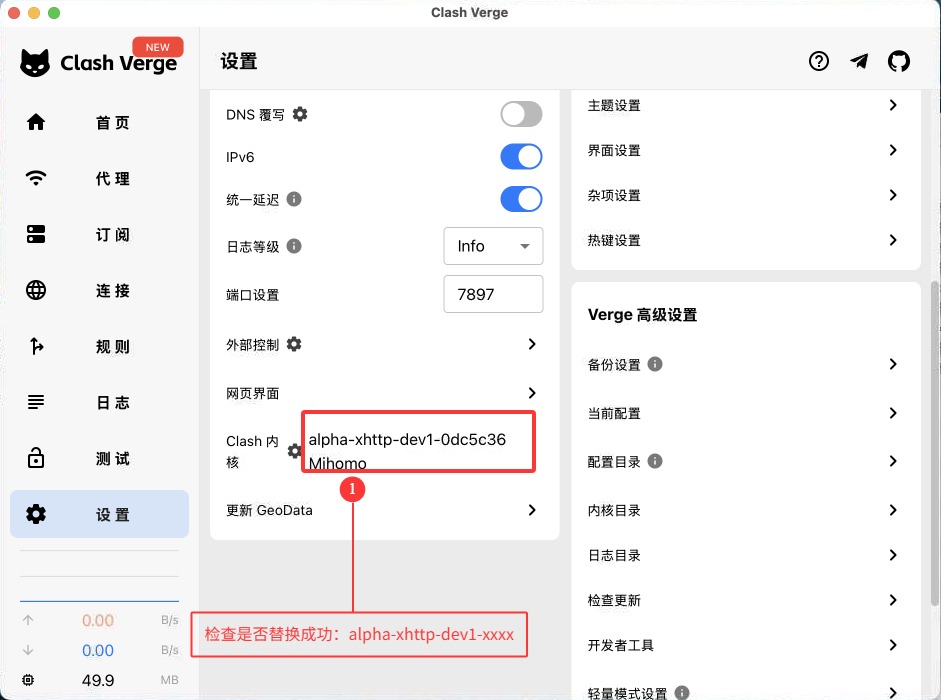
Task: Click Verge 高级设置 heading
Action: (642, 315)
